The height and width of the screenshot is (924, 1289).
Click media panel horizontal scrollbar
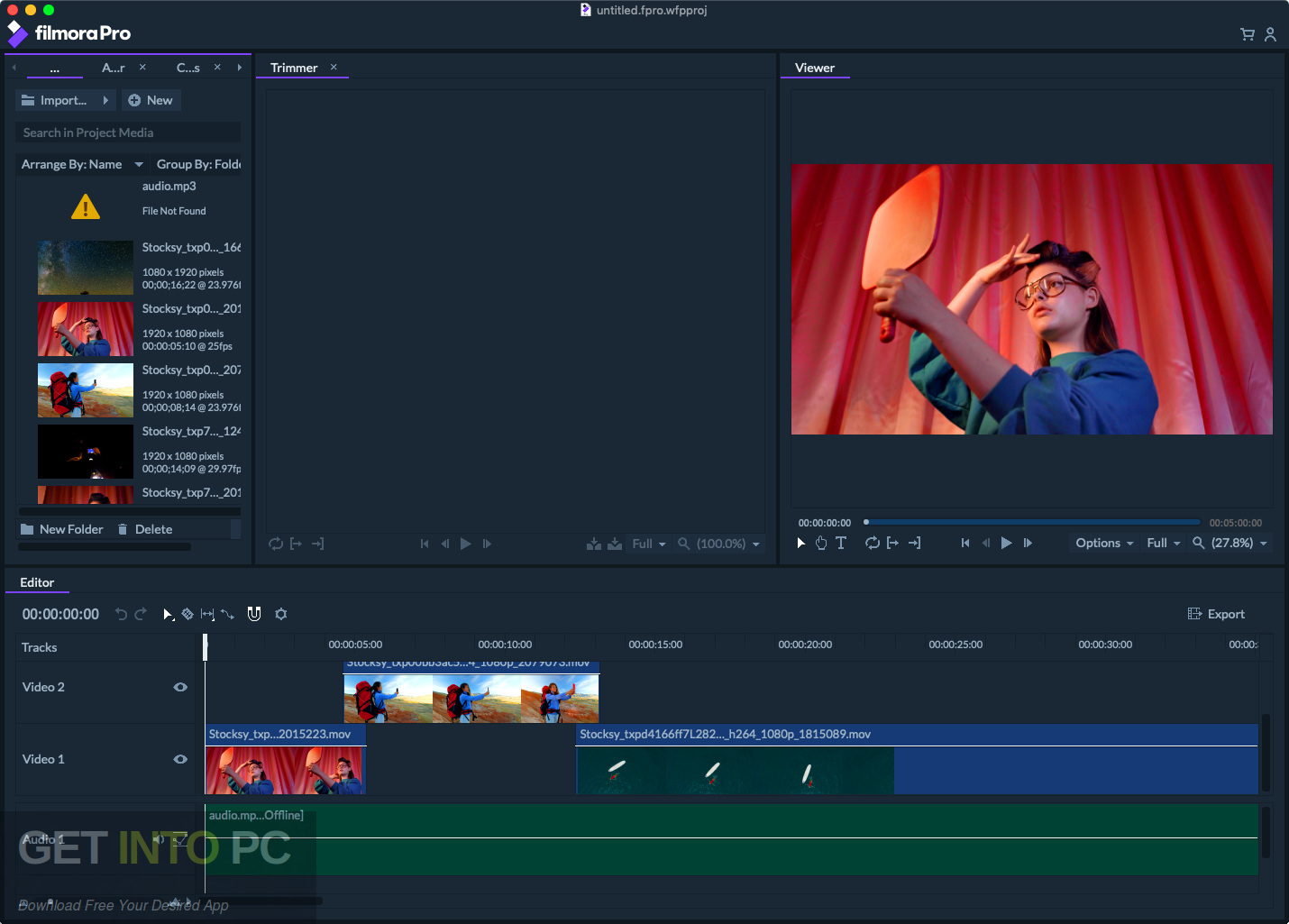104,547
